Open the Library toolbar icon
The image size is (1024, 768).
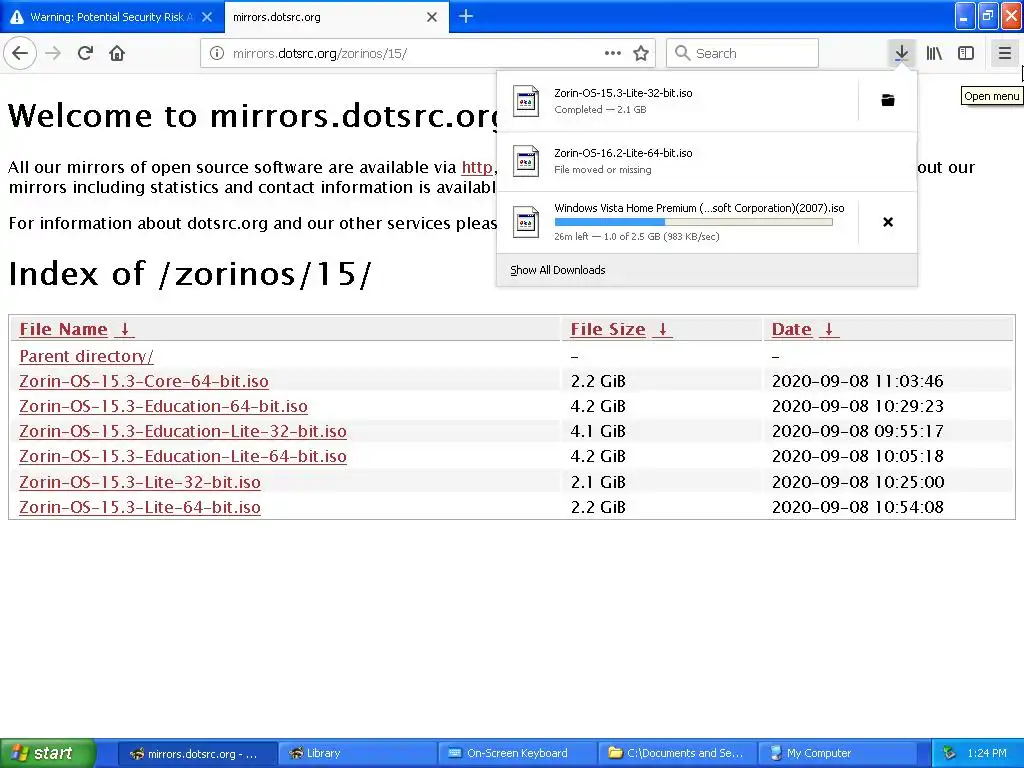(934, 53)
